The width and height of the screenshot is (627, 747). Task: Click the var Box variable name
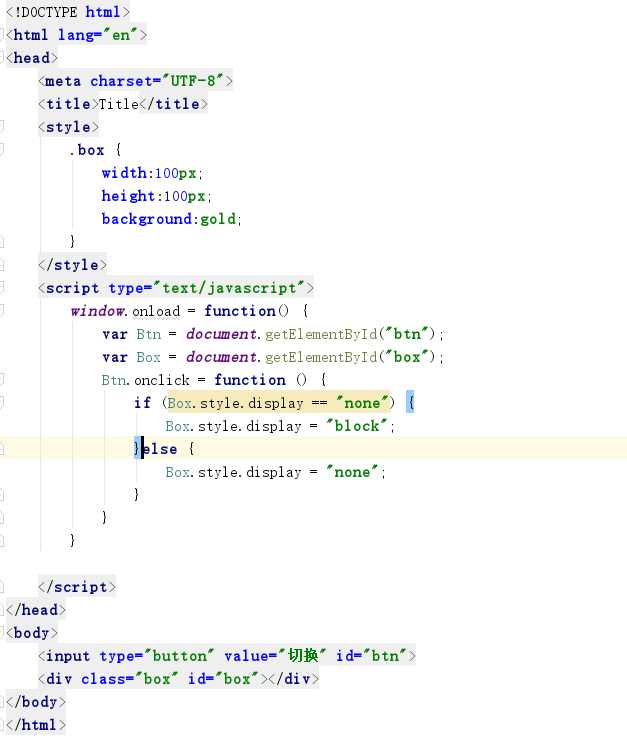148,357
